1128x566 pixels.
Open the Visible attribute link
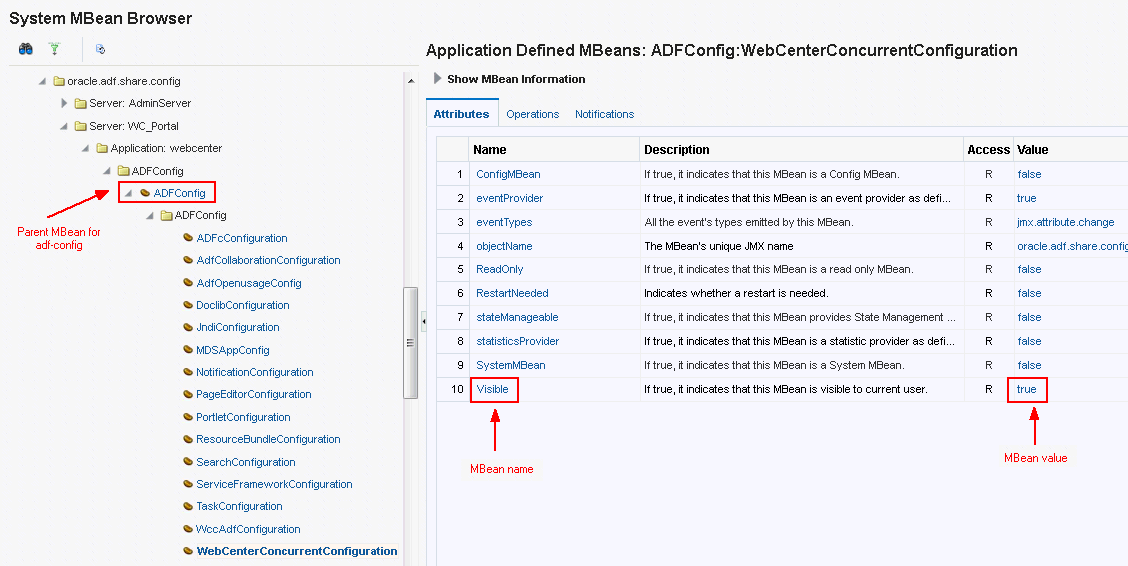point(492,389)
